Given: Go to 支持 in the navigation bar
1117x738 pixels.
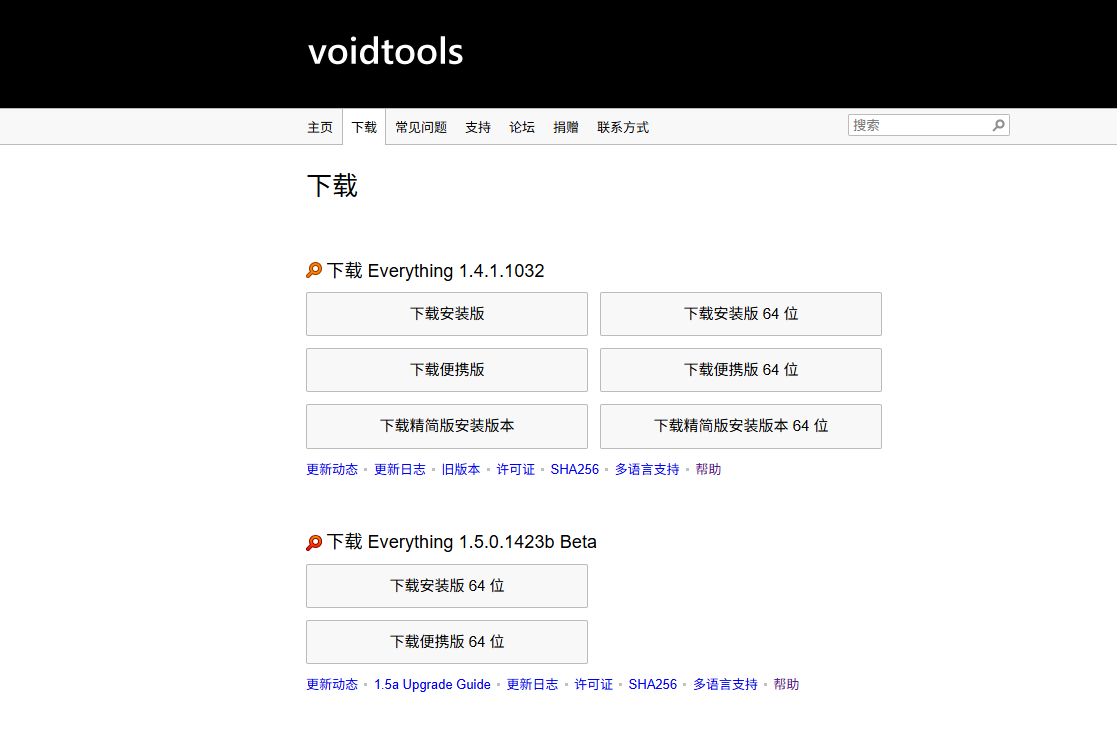Looking at the screenshot, I should 478,128.
